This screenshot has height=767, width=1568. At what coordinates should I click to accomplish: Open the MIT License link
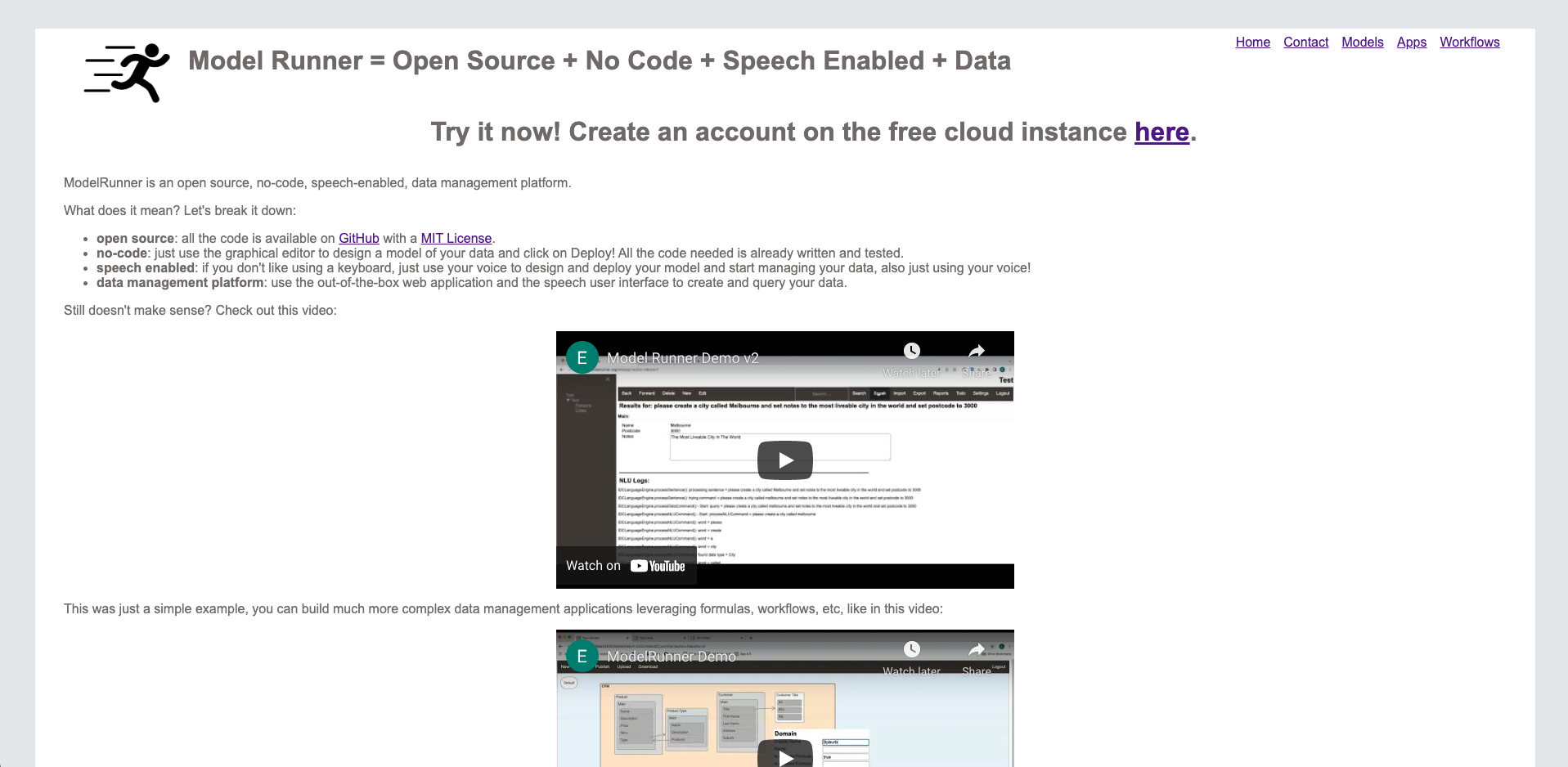pos(456,238)
